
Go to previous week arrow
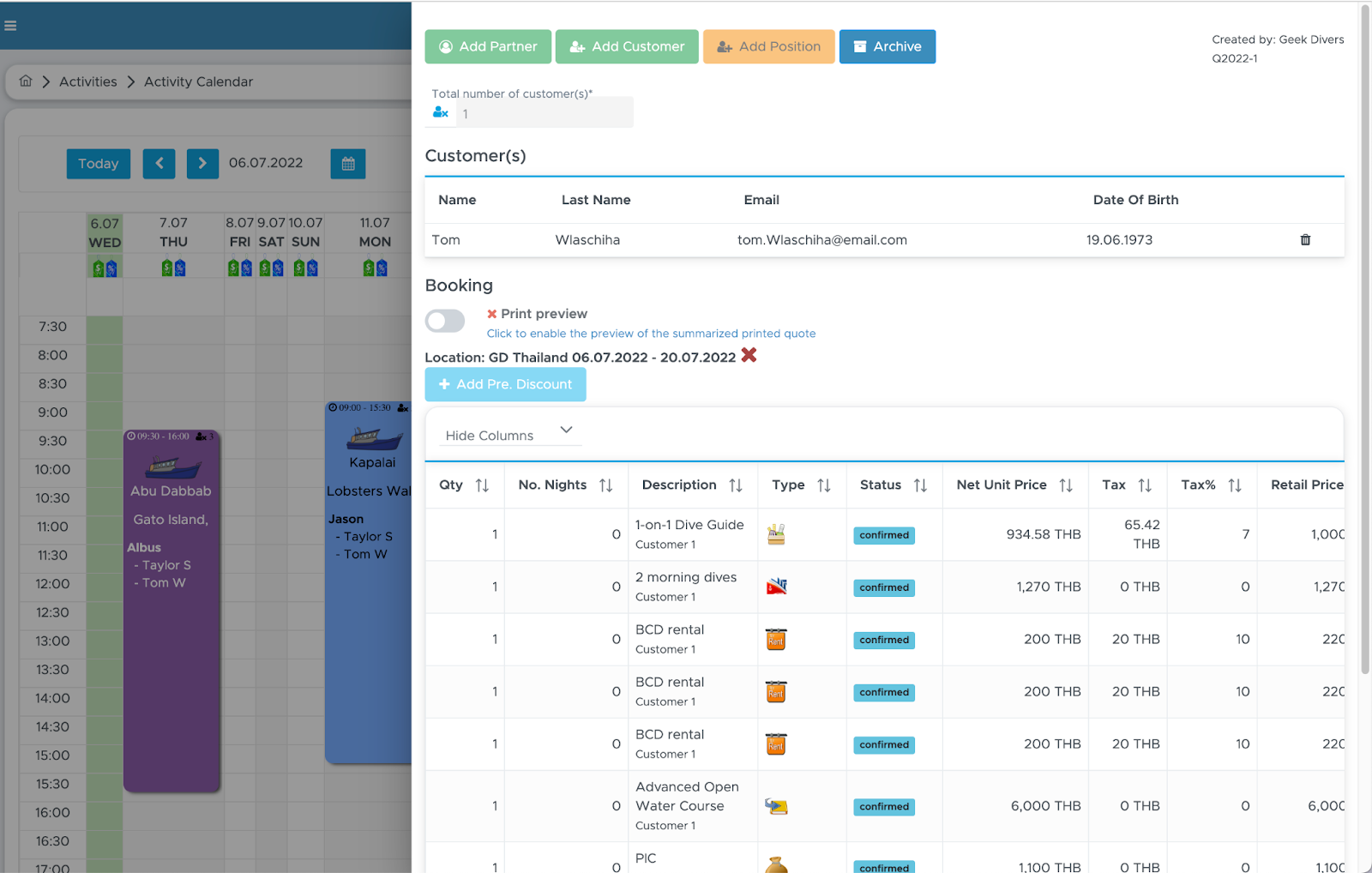(159, 163)
